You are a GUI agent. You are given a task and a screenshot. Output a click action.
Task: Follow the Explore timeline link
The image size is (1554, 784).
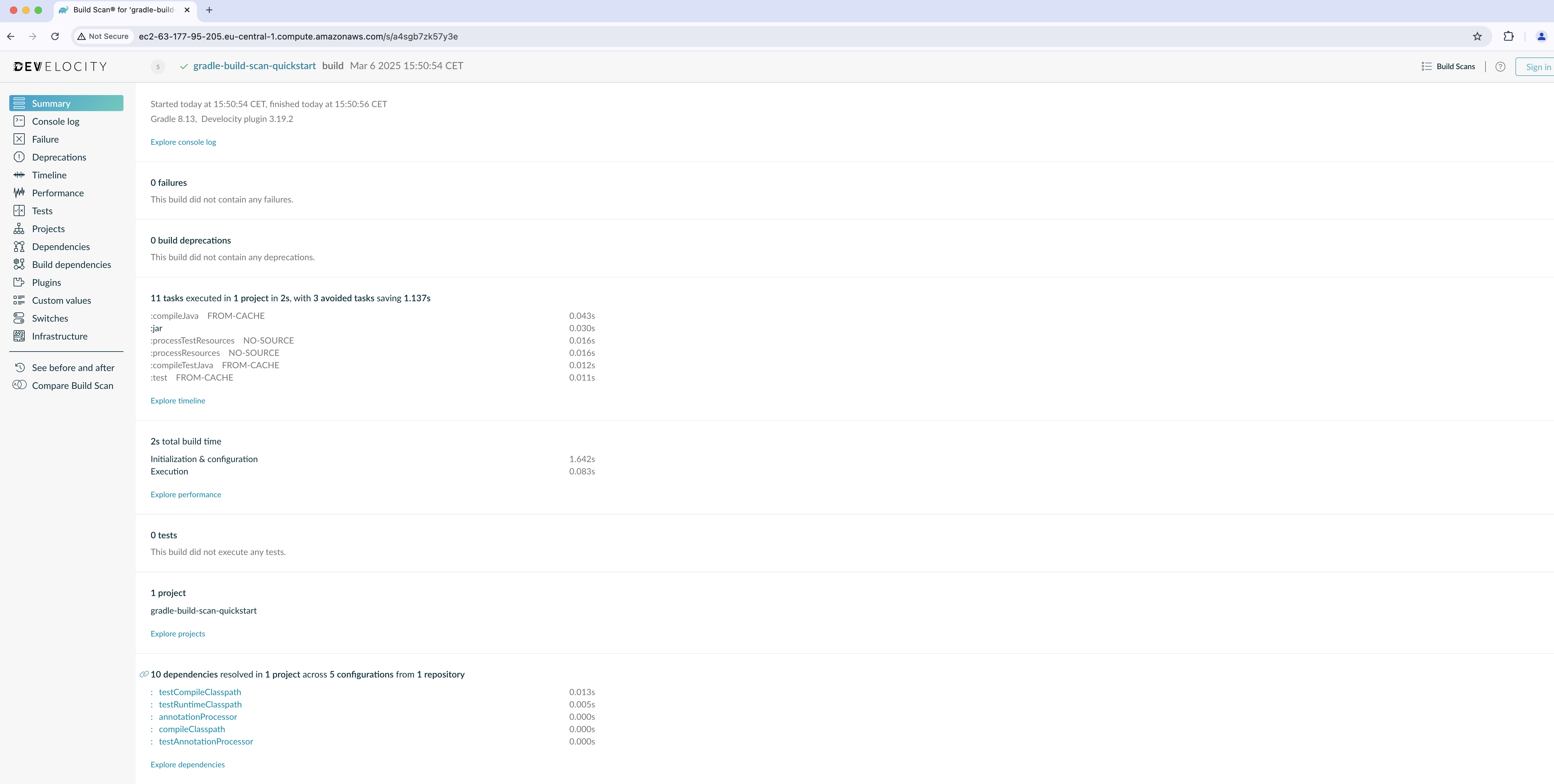[178, 401]
